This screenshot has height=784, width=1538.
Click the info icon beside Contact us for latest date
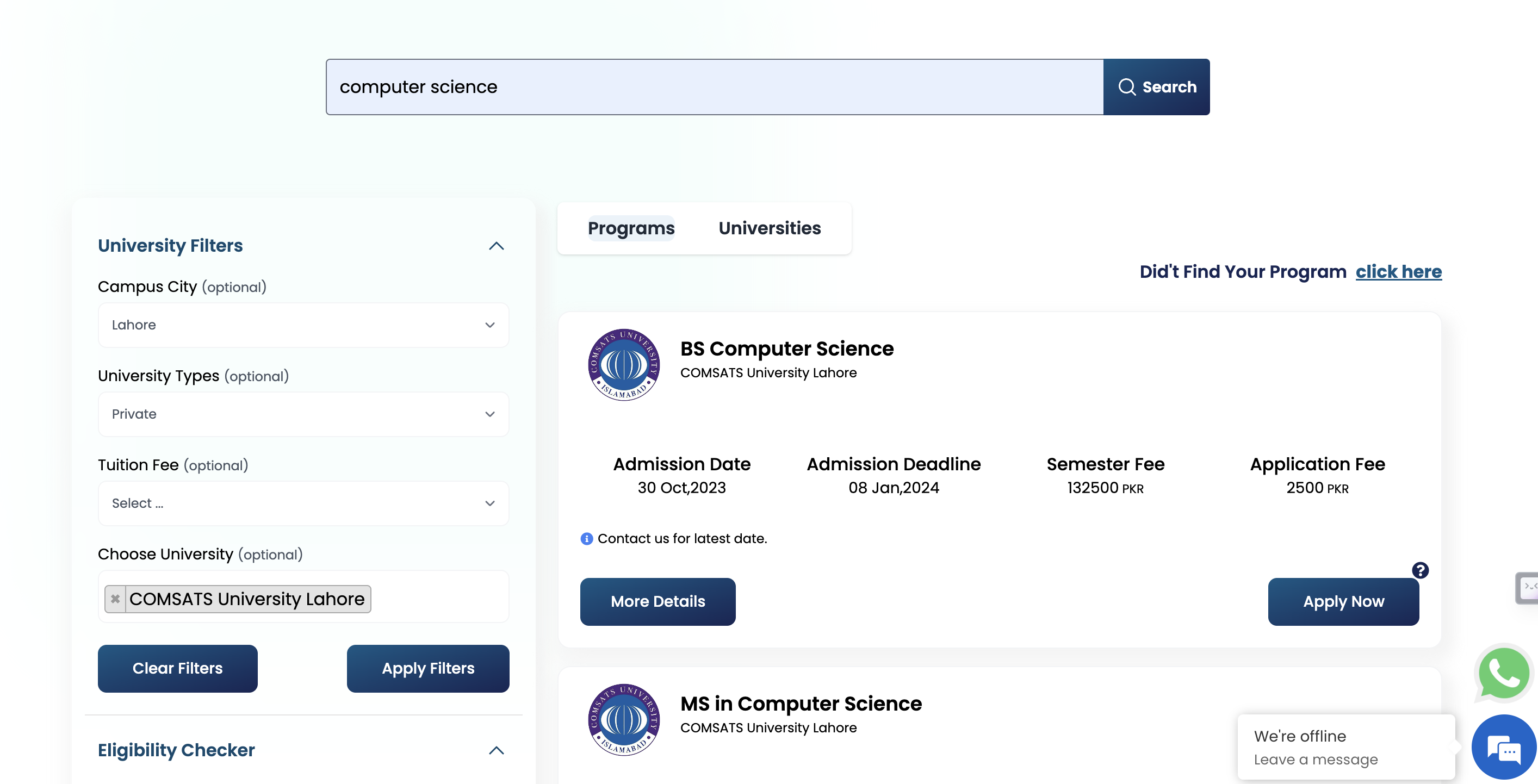586,538
